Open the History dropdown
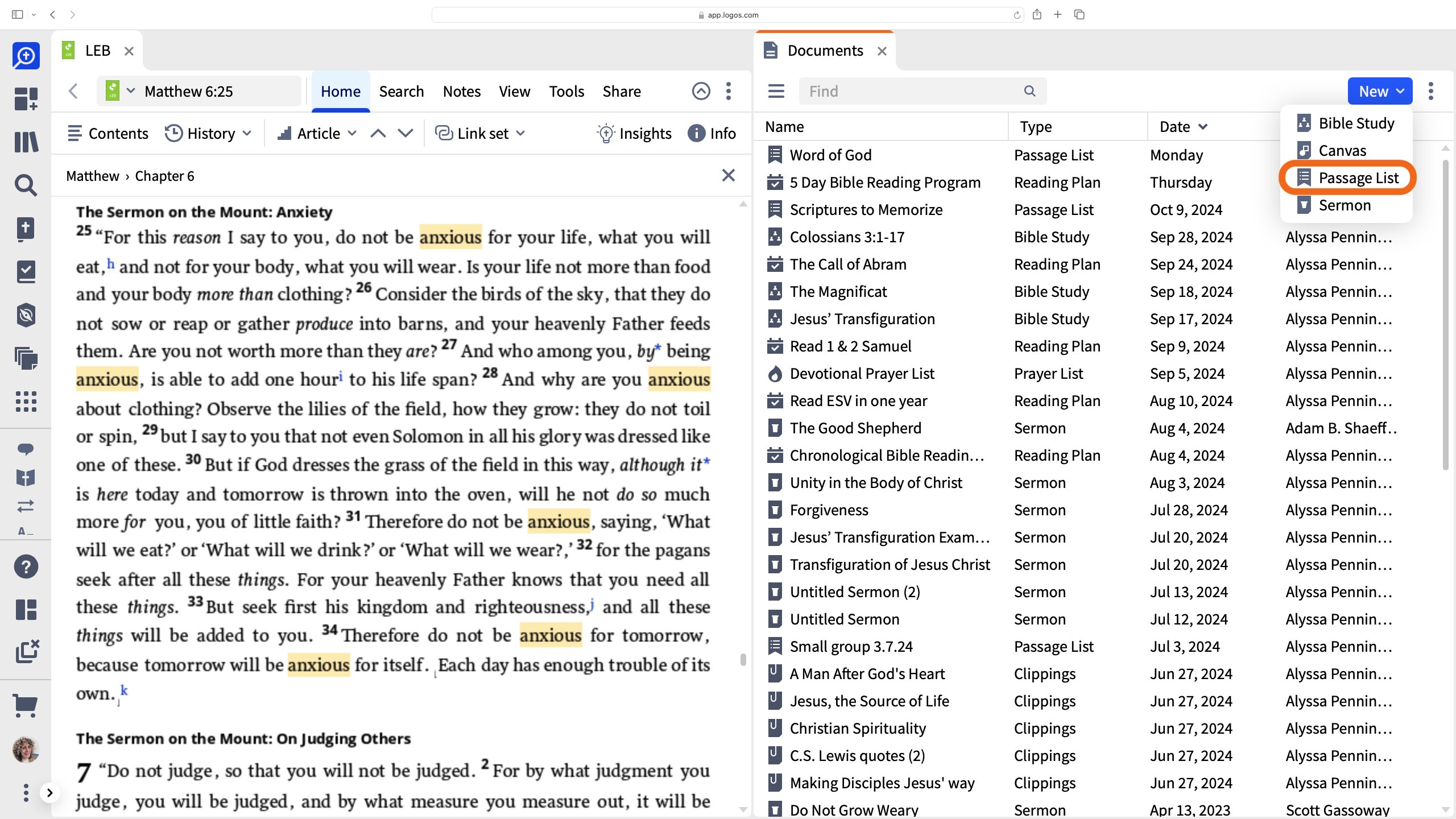Screen dimensions: 1456x819 pos(208,133)
